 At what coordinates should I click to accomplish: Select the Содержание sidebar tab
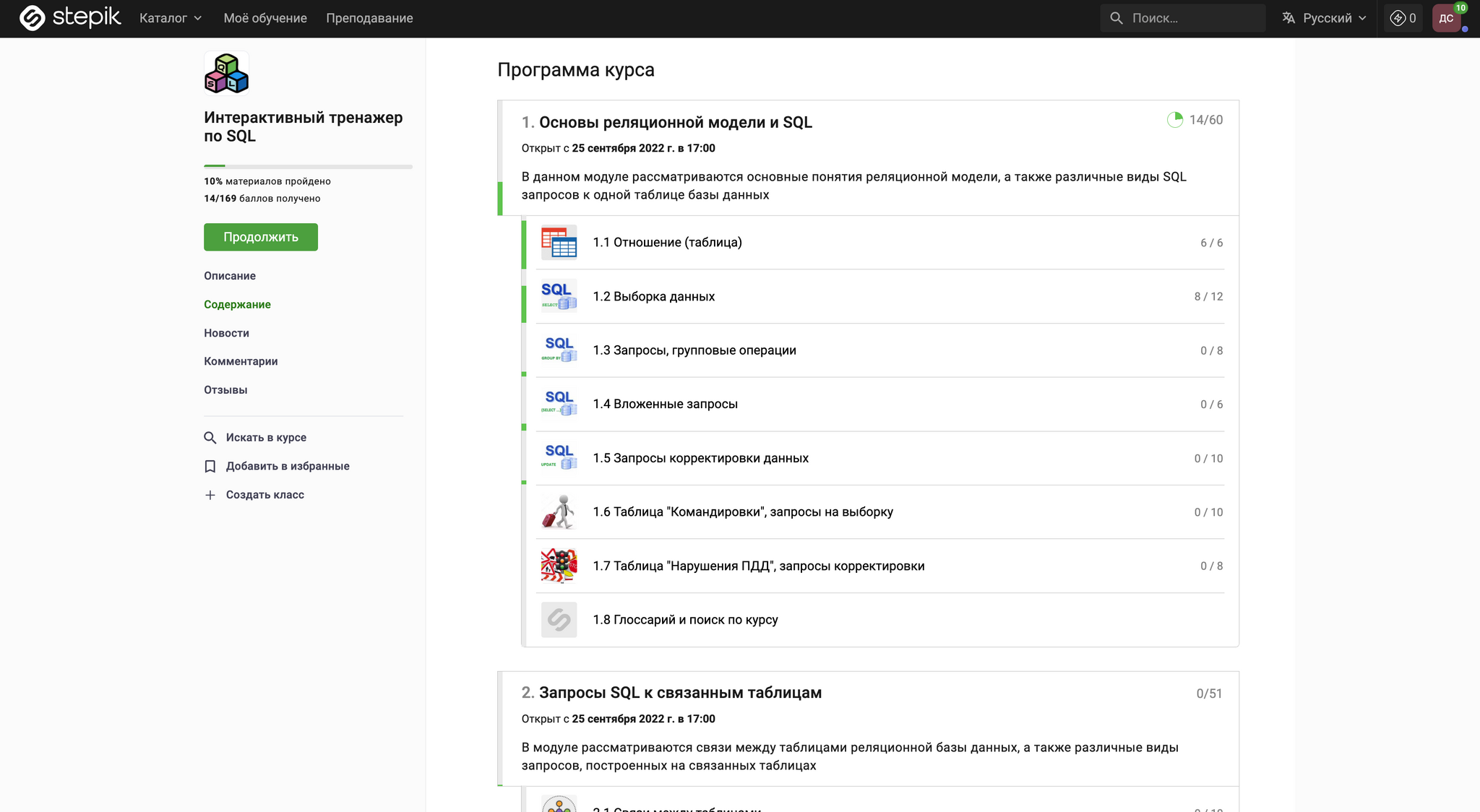pos(237,304)
